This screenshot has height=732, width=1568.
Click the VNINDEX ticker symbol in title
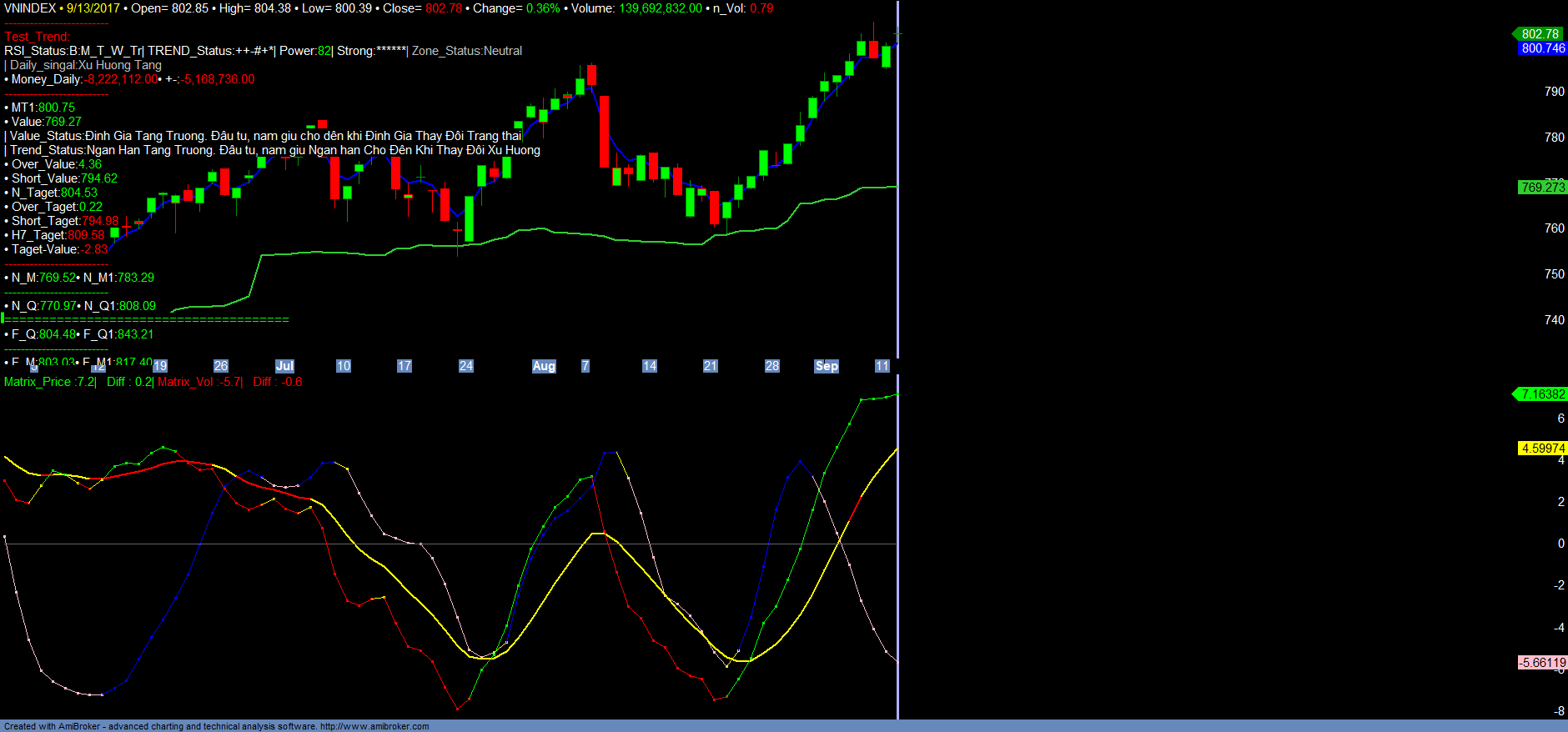(x=30, y=8)
